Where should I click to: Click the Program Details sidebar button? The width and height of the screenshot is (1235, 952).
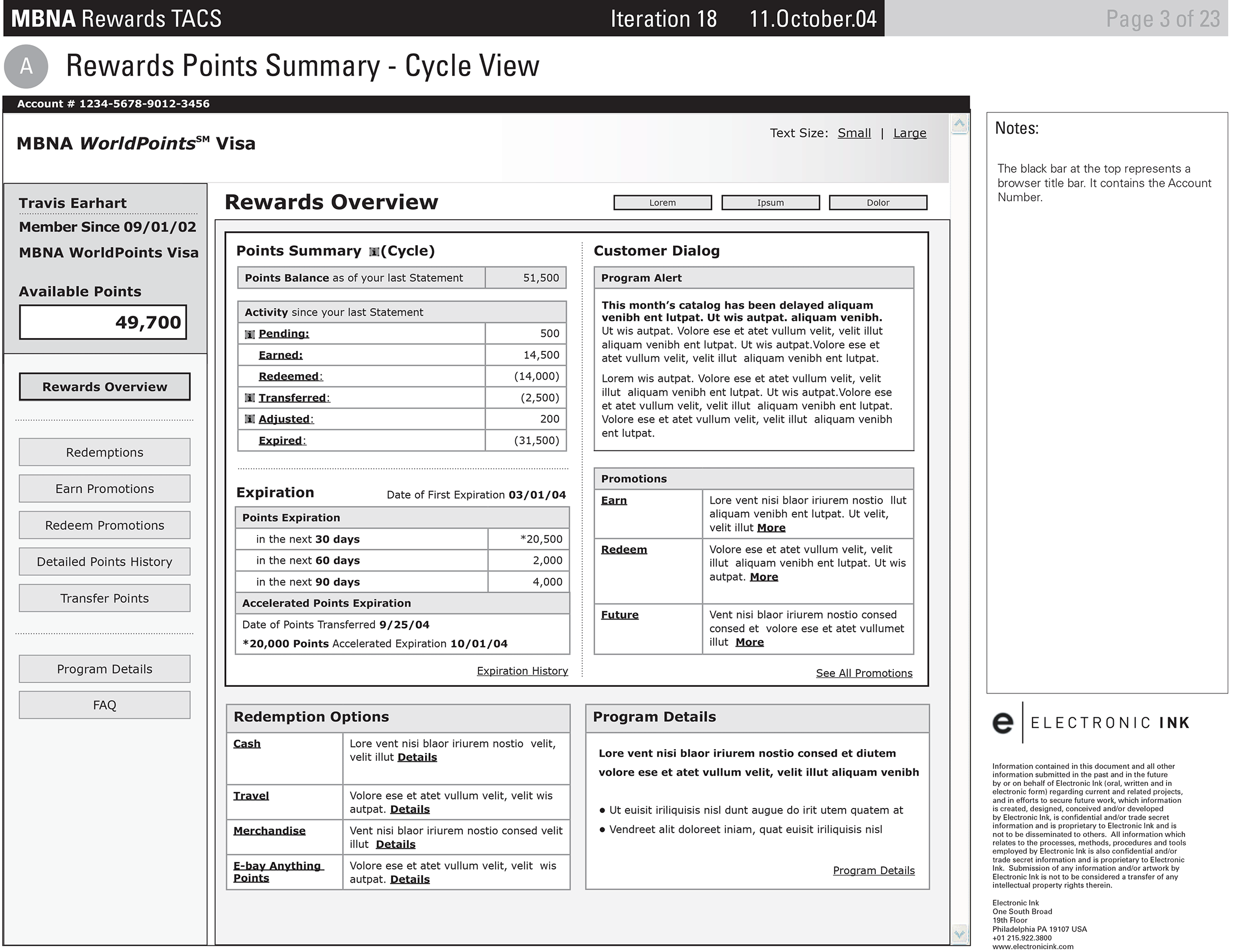pyautogui.click(x=105, y=669)
